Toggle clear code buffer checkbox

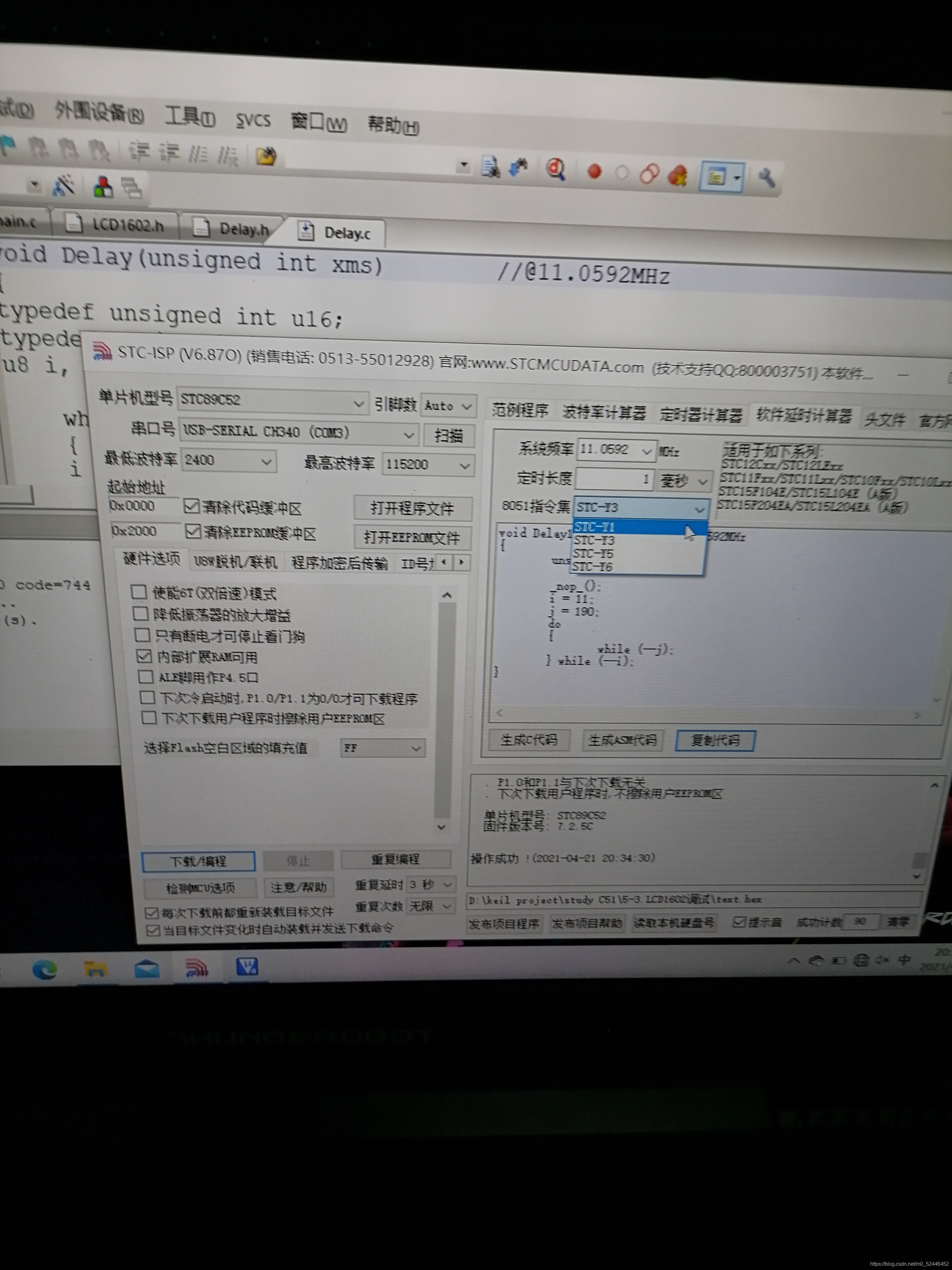191,506
